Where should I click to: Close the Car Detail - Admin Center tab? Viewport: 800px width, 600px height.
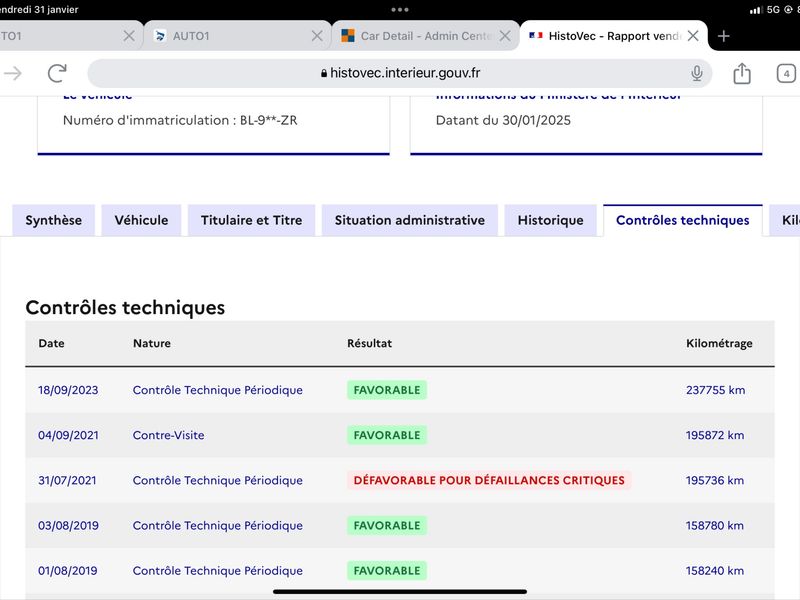coord(505,36)
